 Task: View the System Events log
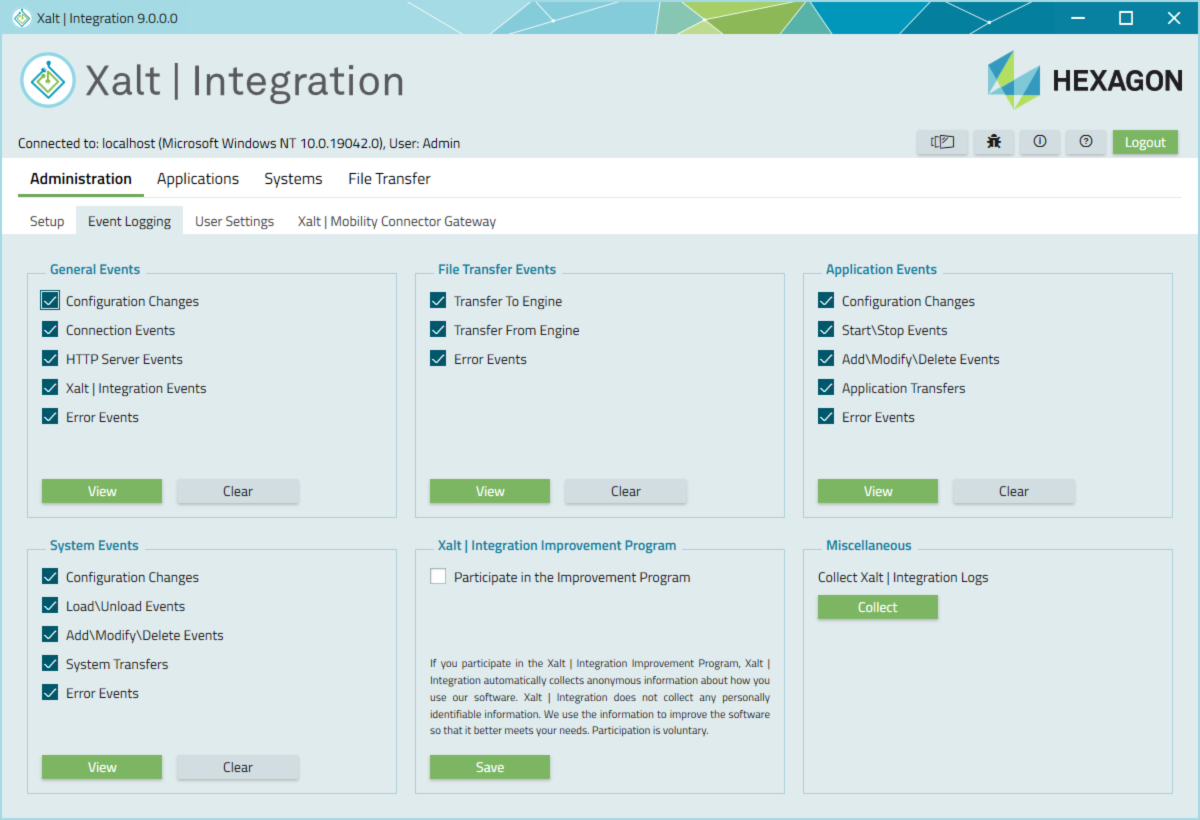102,767
